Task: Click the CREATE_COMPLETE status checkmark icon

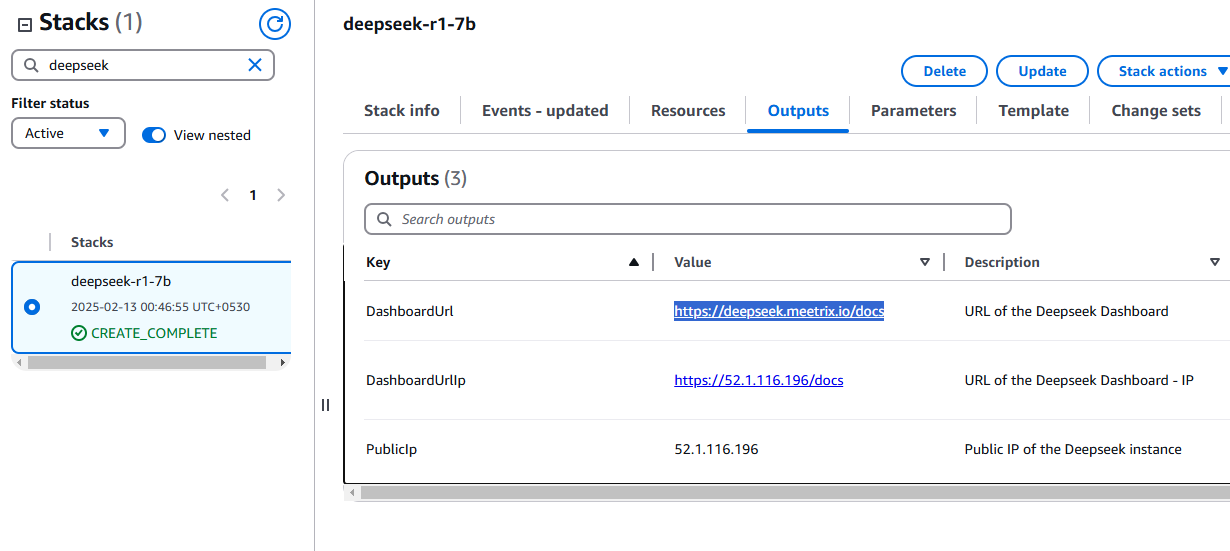Action: (79, 333)
